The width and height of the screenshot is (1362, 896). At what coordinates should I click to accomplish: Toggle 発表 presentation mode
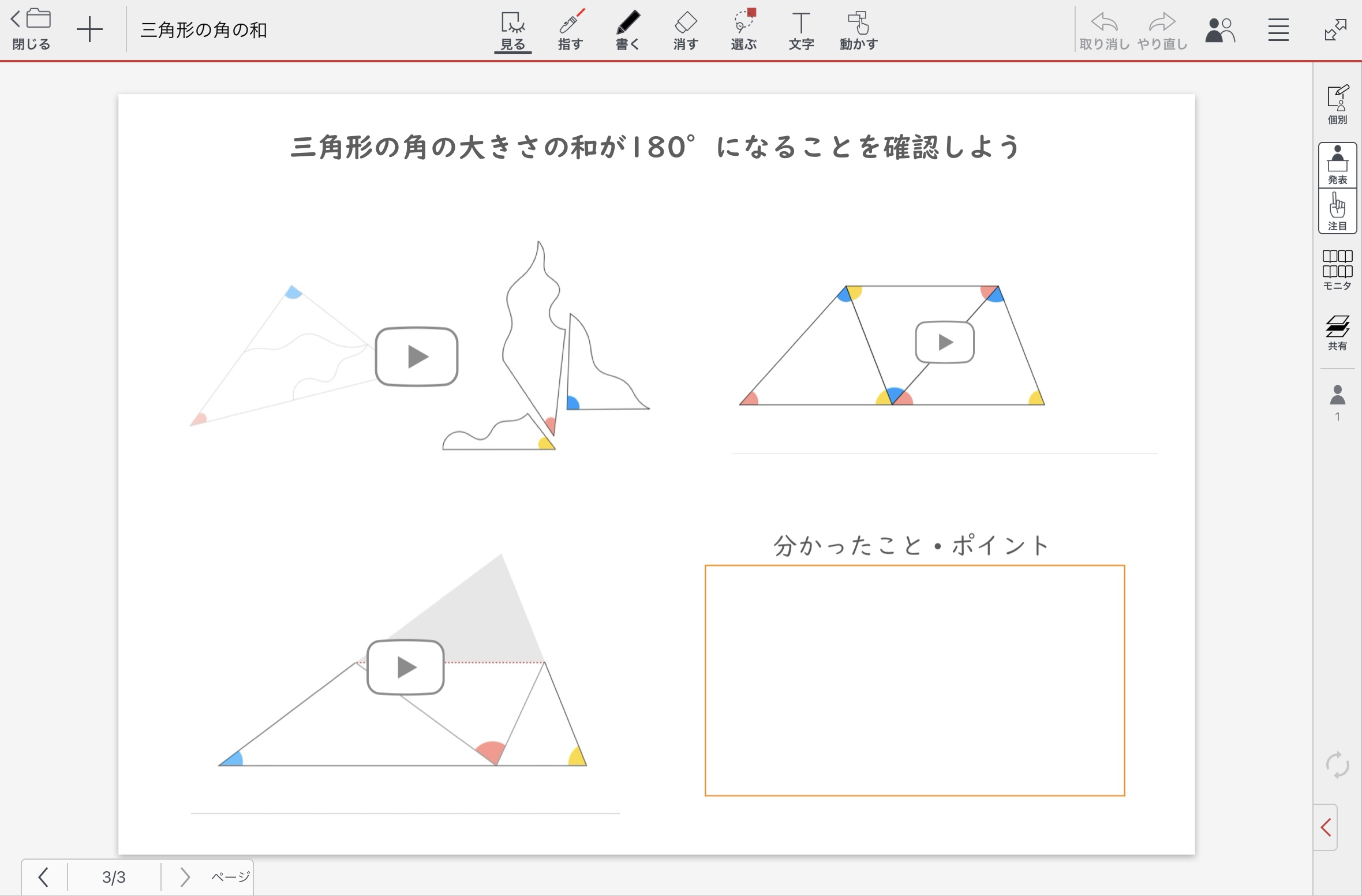pyautogui.click(x=1337, y=165)
